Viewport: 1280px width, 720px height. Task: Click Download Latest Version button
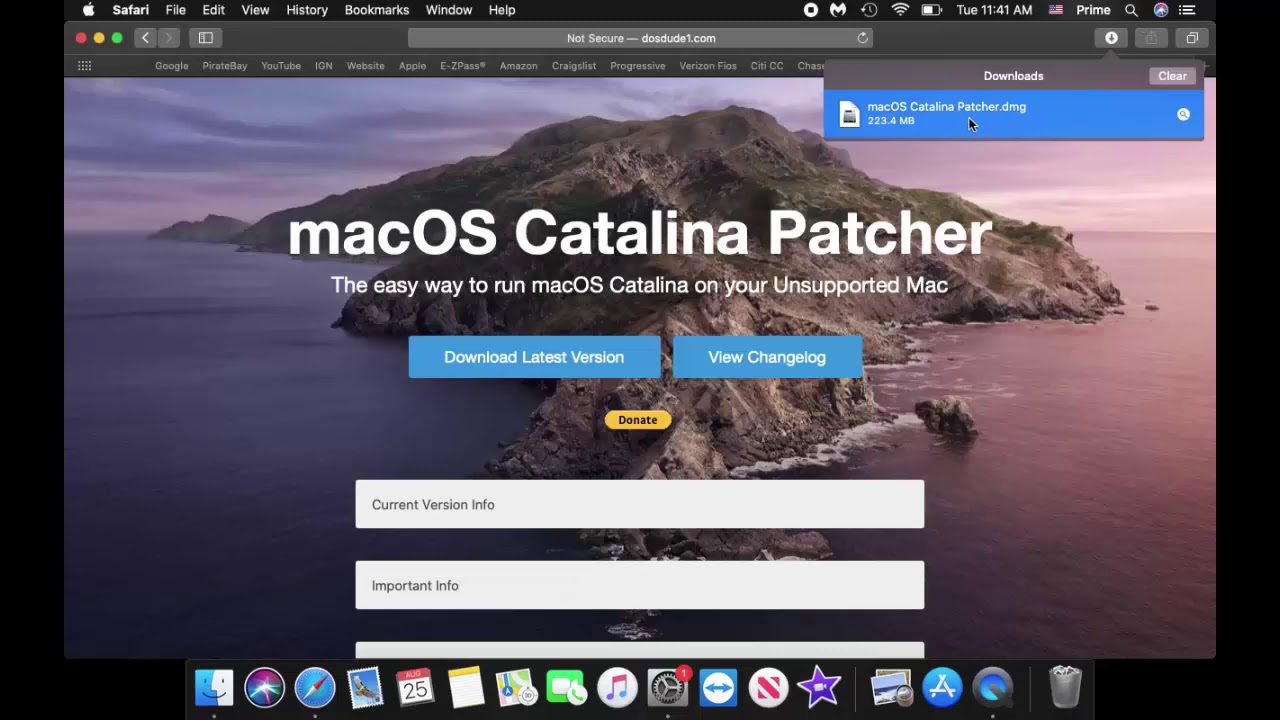(534, 357)
